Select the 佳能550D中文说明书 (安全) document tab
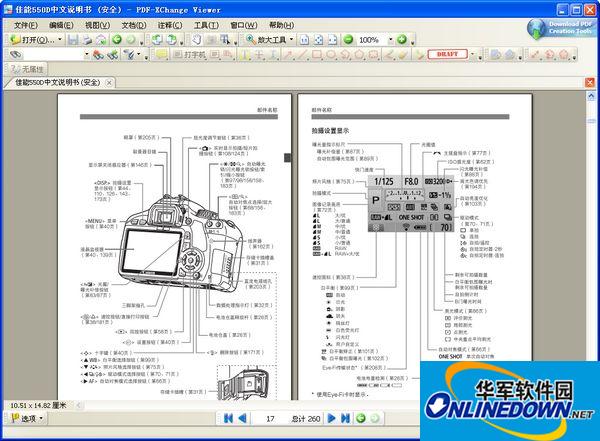600x441 pixels. (x=58, y=82)
